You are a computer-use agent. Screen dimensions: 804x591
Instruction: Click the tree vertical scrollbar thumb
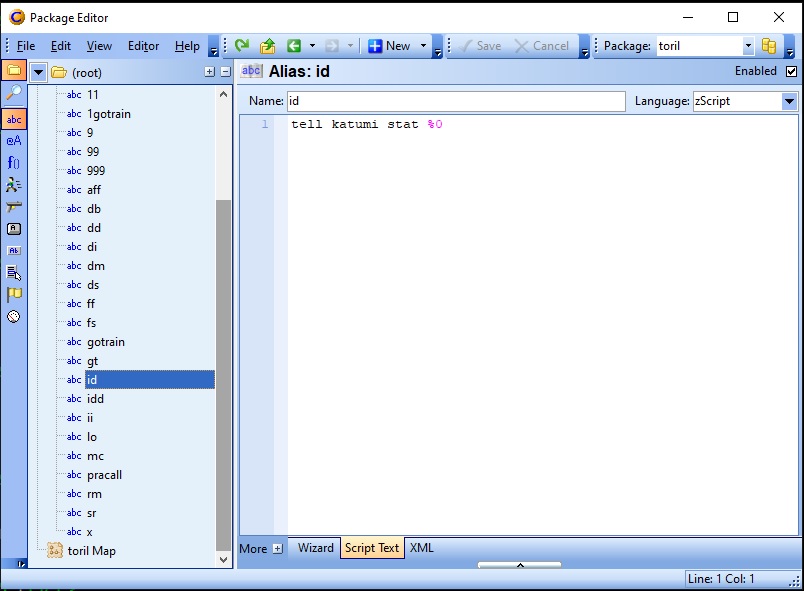(x=223, y=374)
